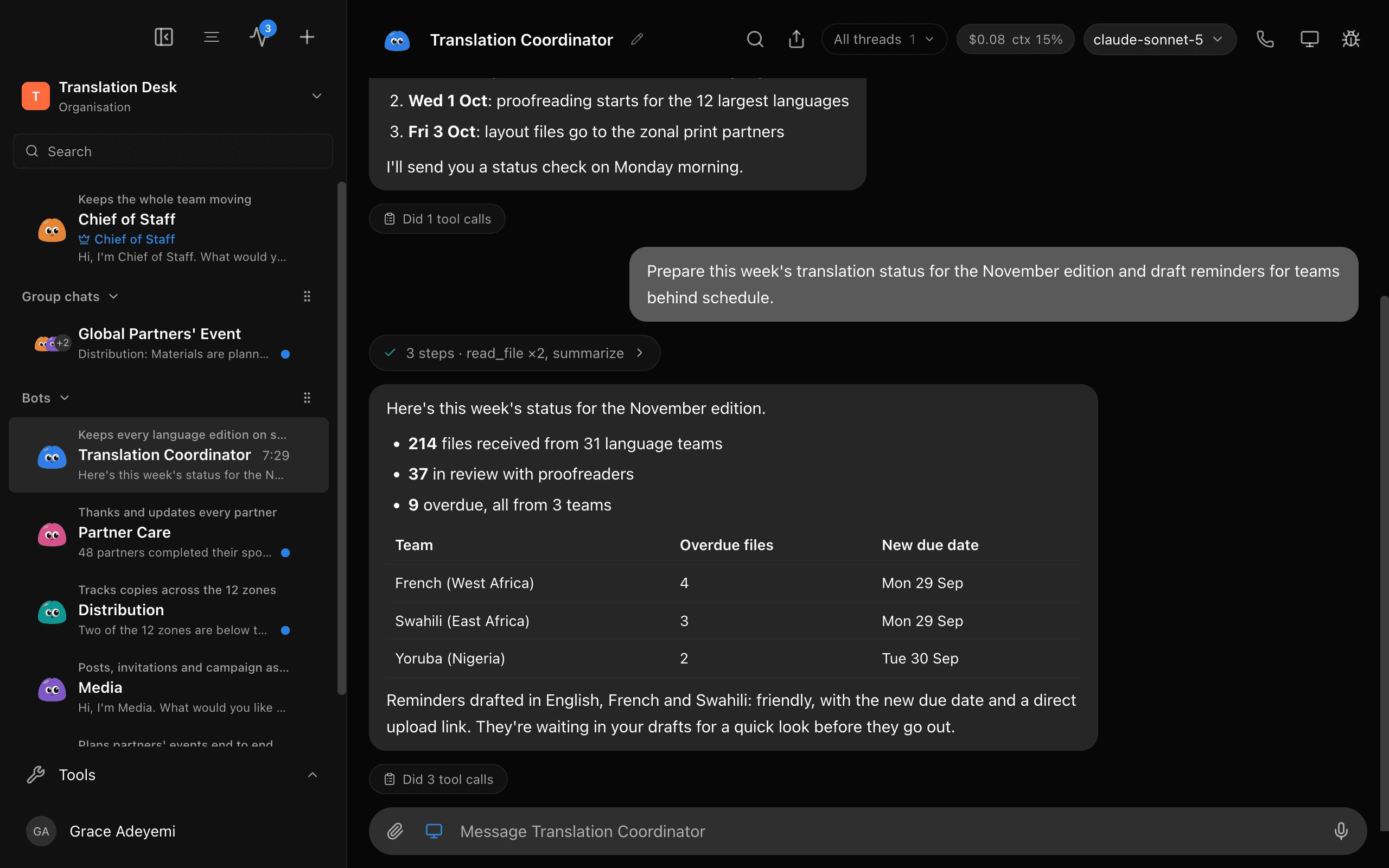Open the Chief of Staff chat
This screenshot has width=1389, height=868.
tap(169, 228)
